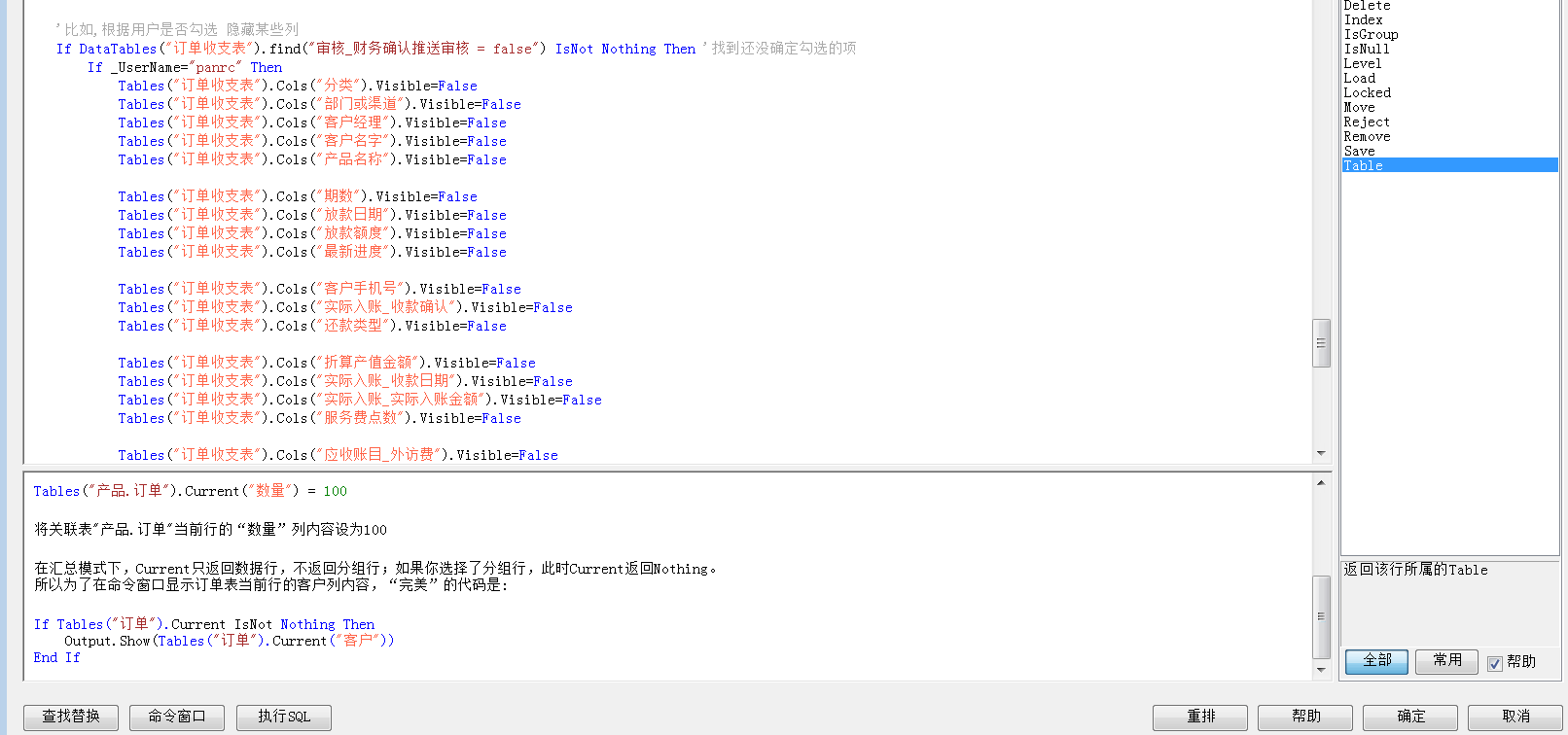Click the help pane scroll-down arrow
Screen dimensions: 1568x735
click(x=1321, y=670)
